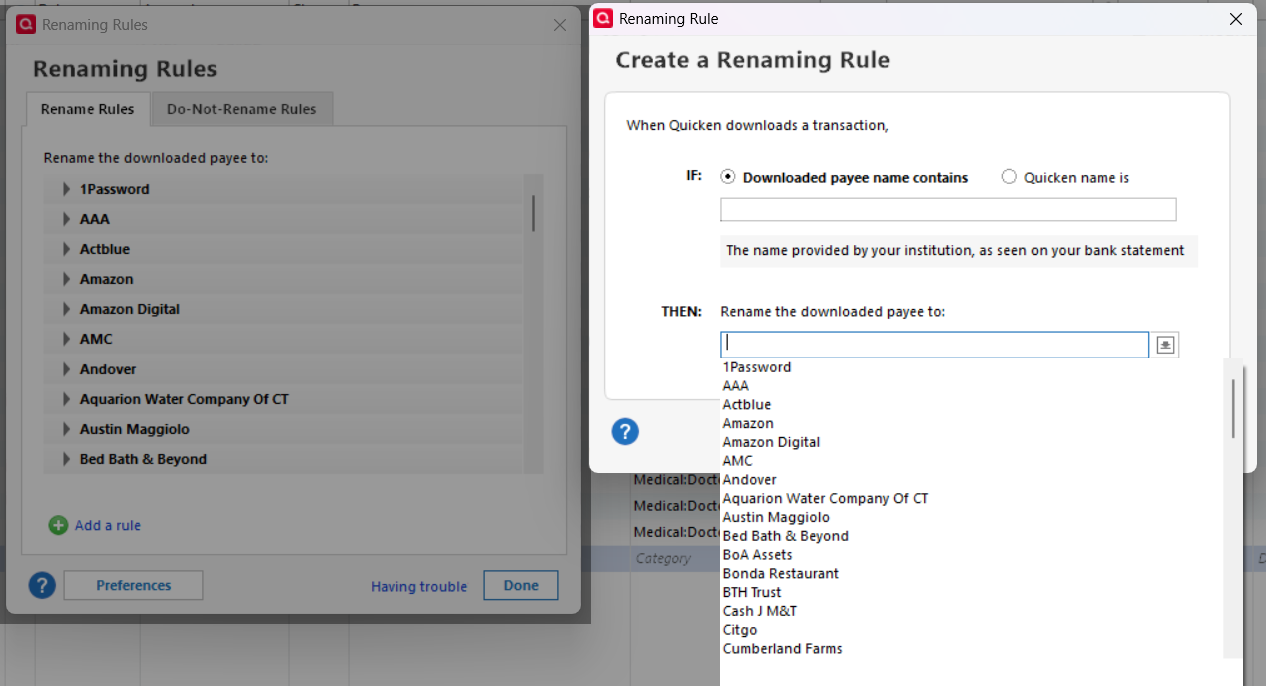The height and width of the screenshot is (686, 1266).
Task: Click the Quicken logo in the Renaming Rule title bar
Action: [603, 19]
